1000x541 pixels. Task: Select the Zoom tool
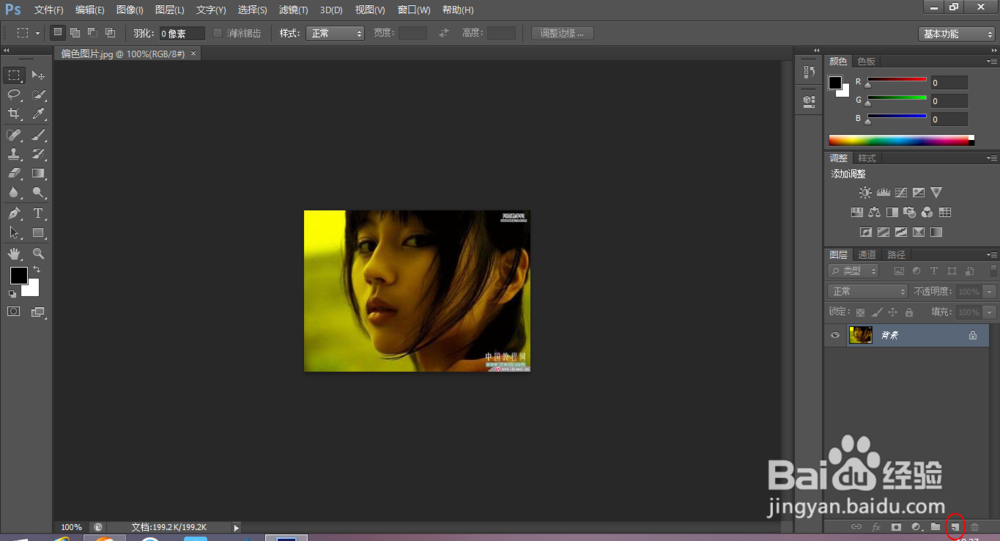(x=38, y=253)
